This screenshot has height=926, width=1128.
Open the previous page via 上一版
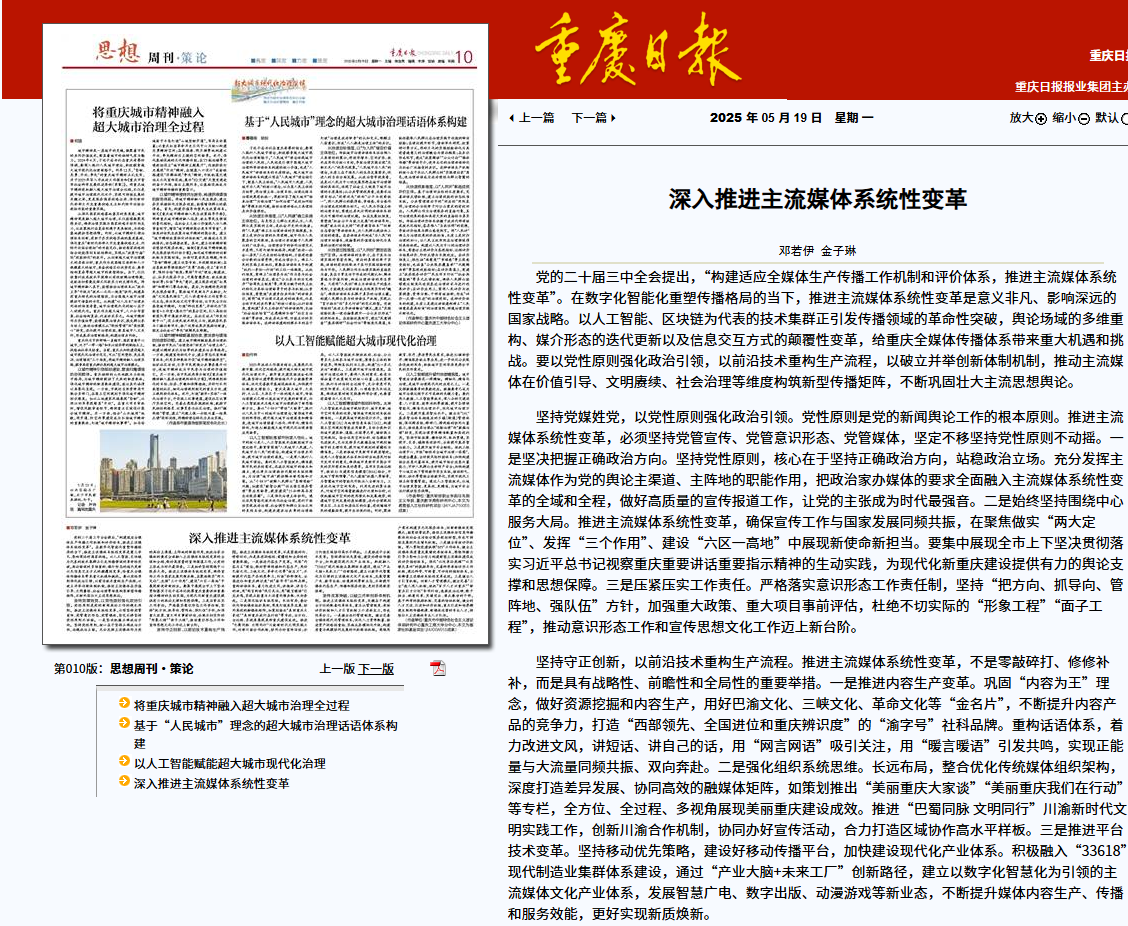[x=337, y=669]
